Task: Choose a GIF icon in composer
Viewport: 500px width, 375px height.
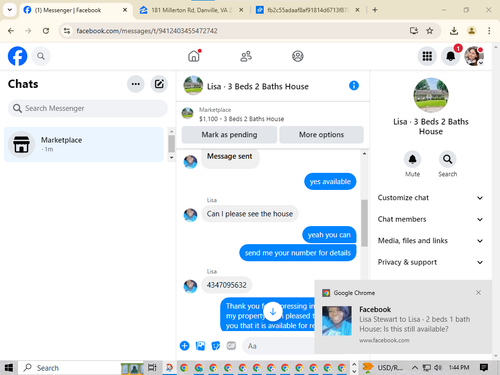Action: point(231,346)
